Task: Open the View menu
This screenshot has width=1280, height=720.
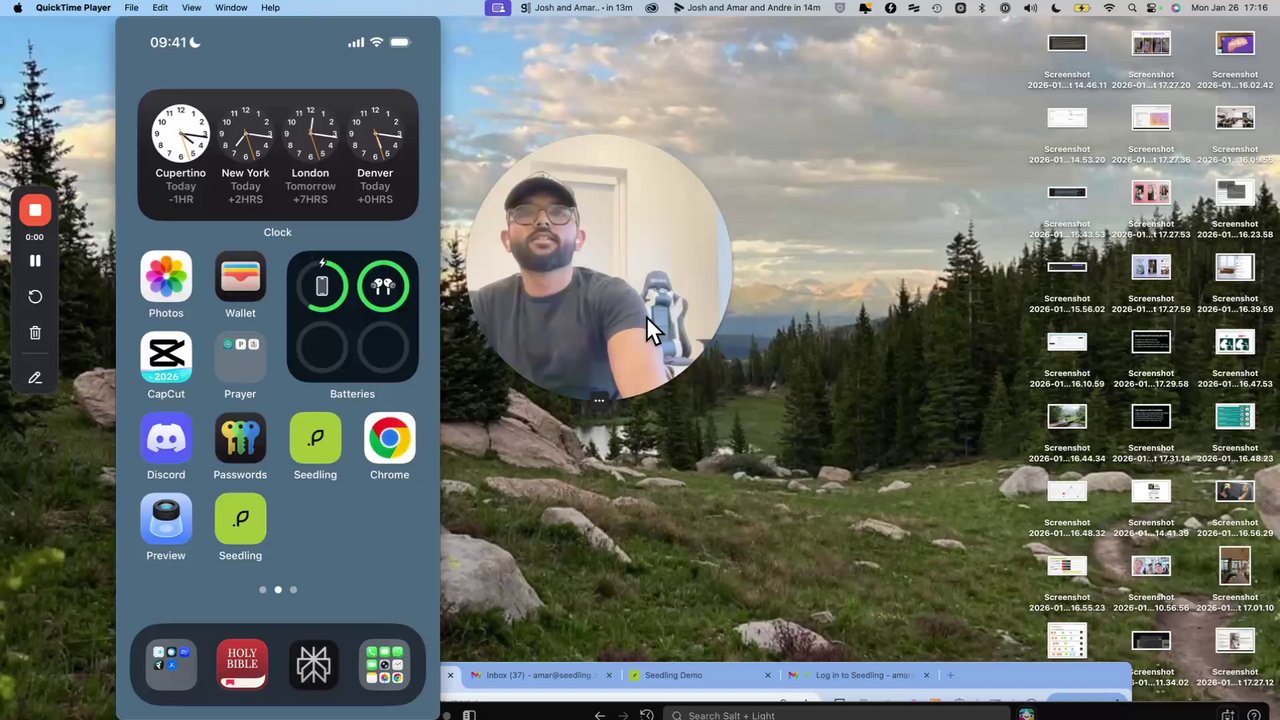Action: [x=191, y=8]
